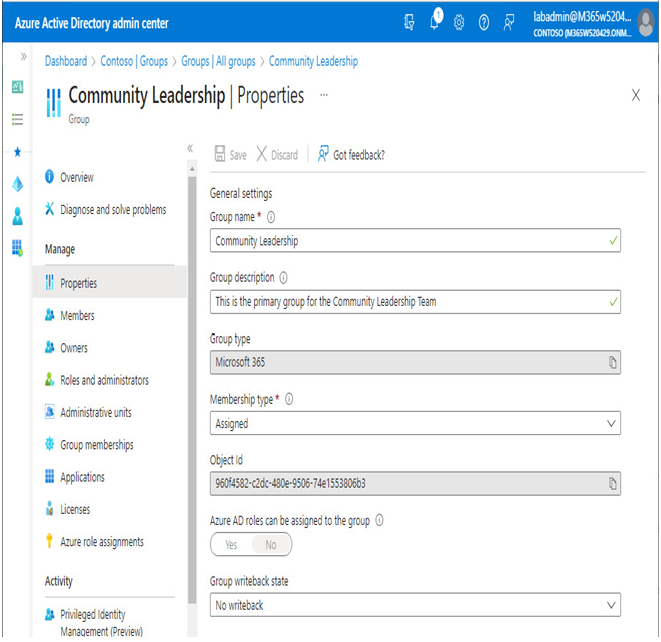Open the cloud shell directory icon in header

(409, 21)
